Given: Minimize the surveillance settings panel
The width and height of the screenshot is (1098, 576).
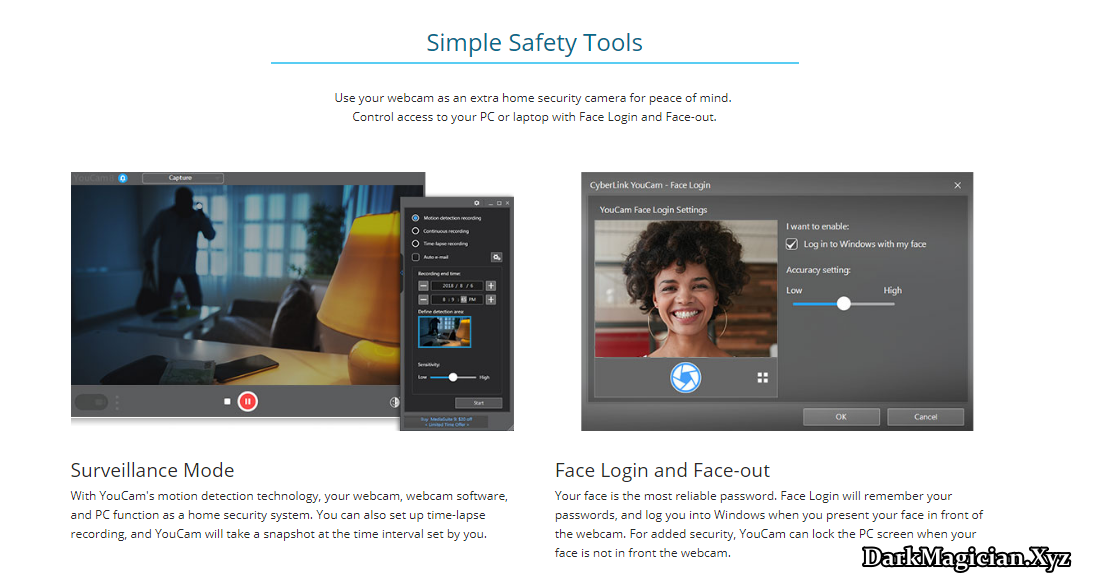Looking at the screenshot, I should [490, 203].
